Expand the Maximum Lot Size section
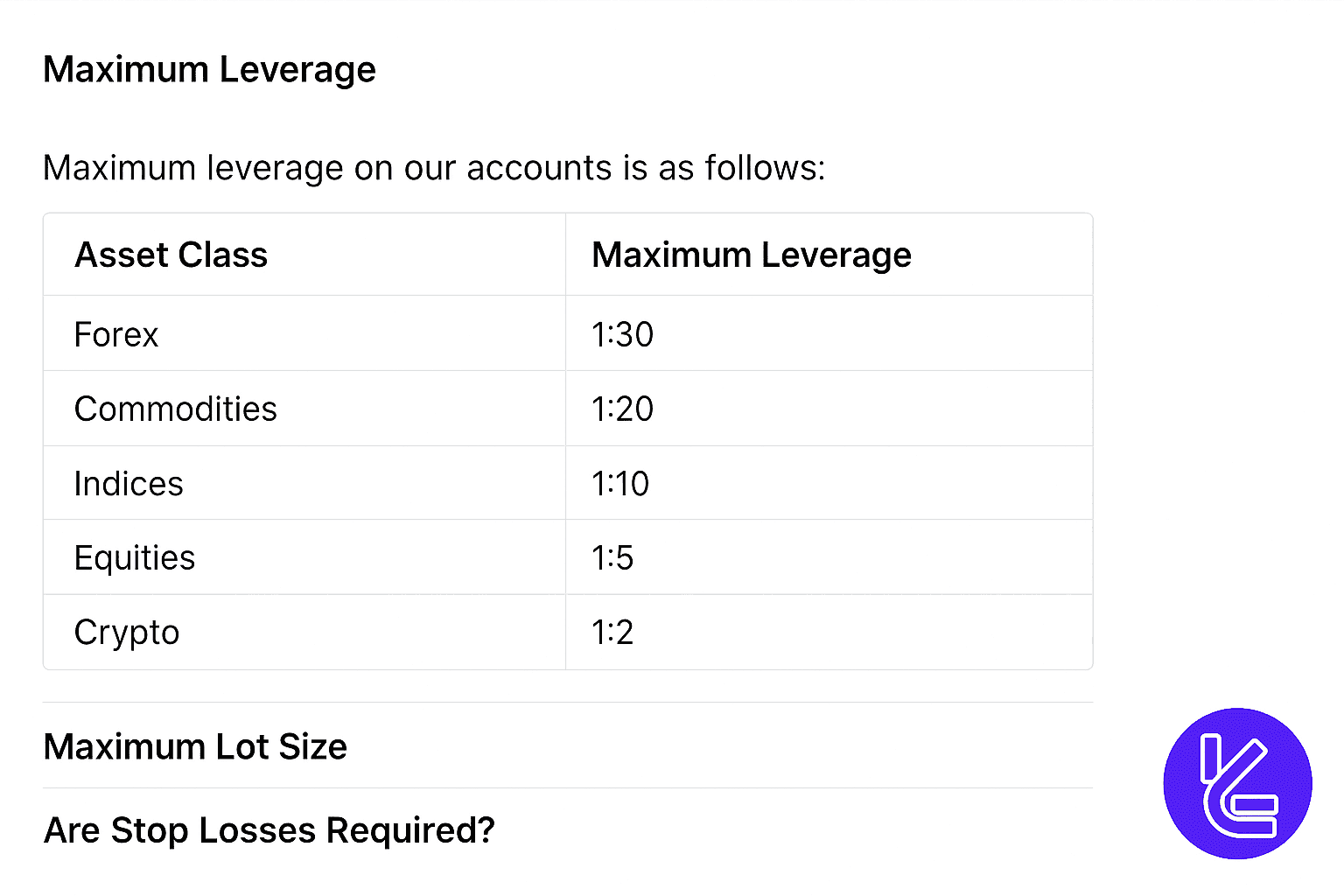 195,746
